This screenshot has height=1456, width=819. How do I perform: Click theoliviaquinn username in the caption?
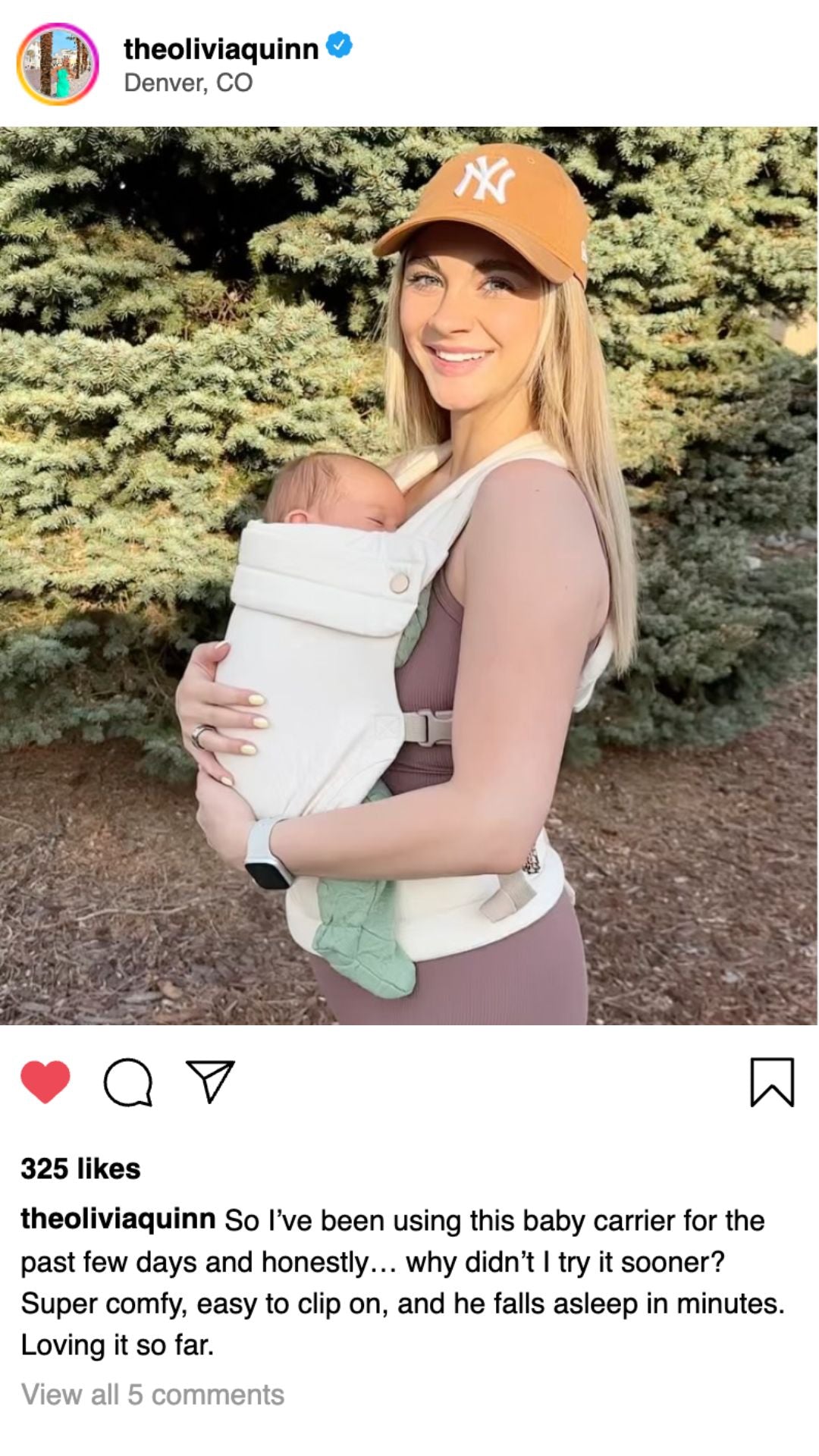point(118,1219)
